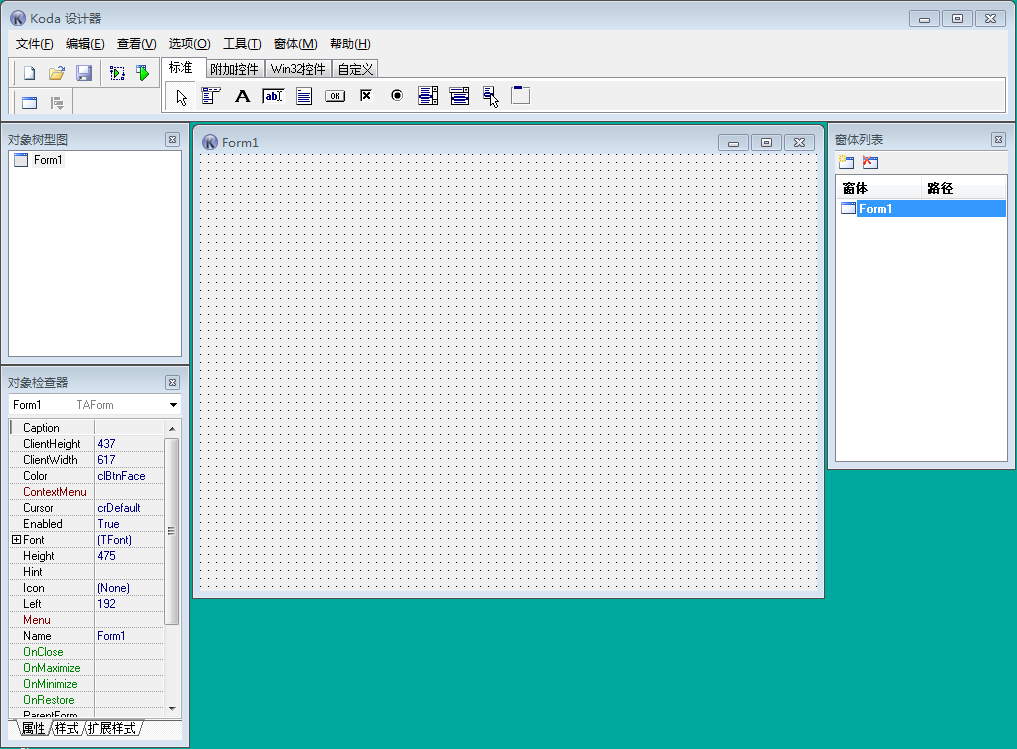Click the 路径 column header

click(940, 188)
